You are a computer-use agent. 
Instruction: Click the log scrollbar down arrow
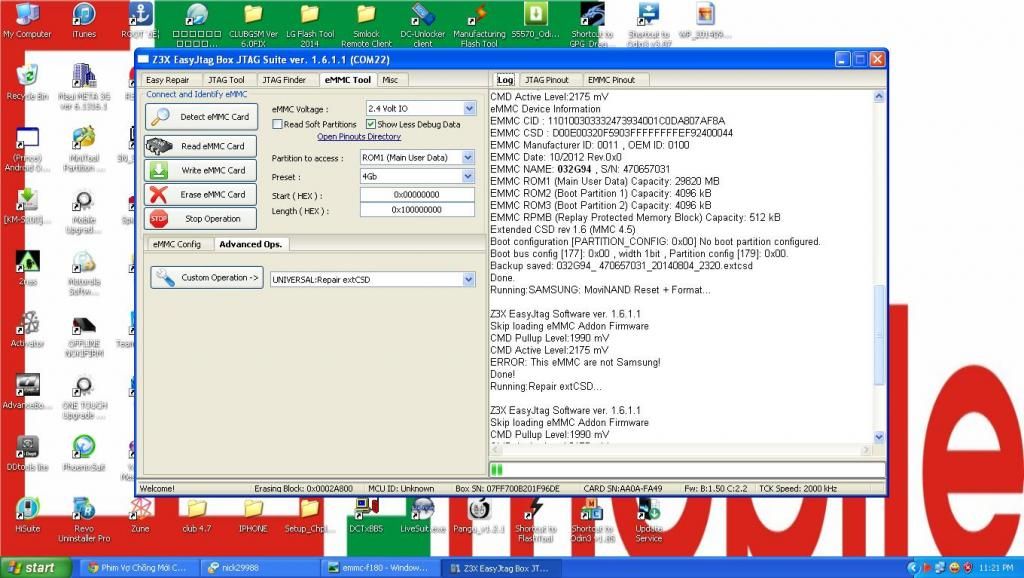pos(879,437)
